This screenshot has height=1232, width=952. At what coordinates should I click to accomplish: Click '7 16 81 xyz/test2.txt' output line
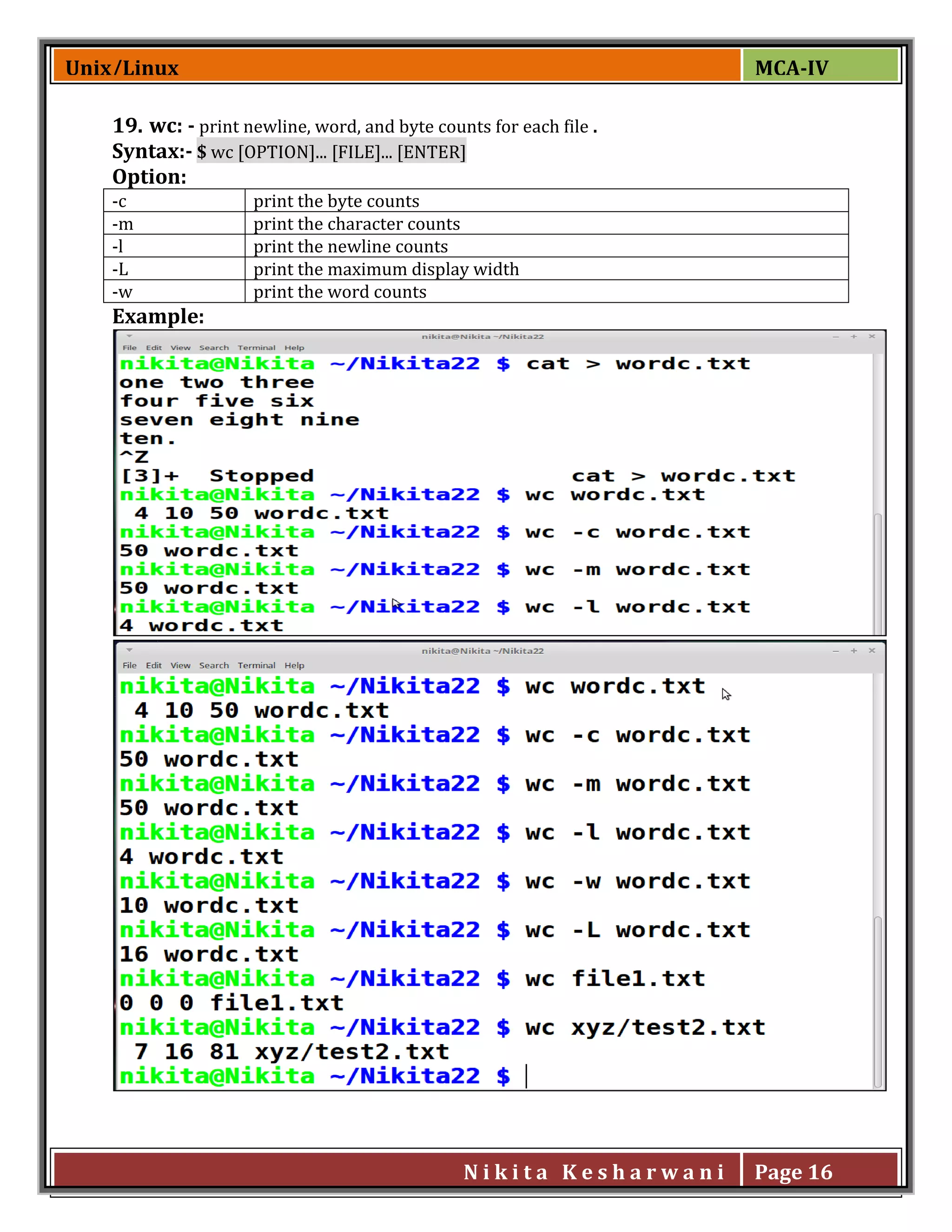pos(291,1052)
